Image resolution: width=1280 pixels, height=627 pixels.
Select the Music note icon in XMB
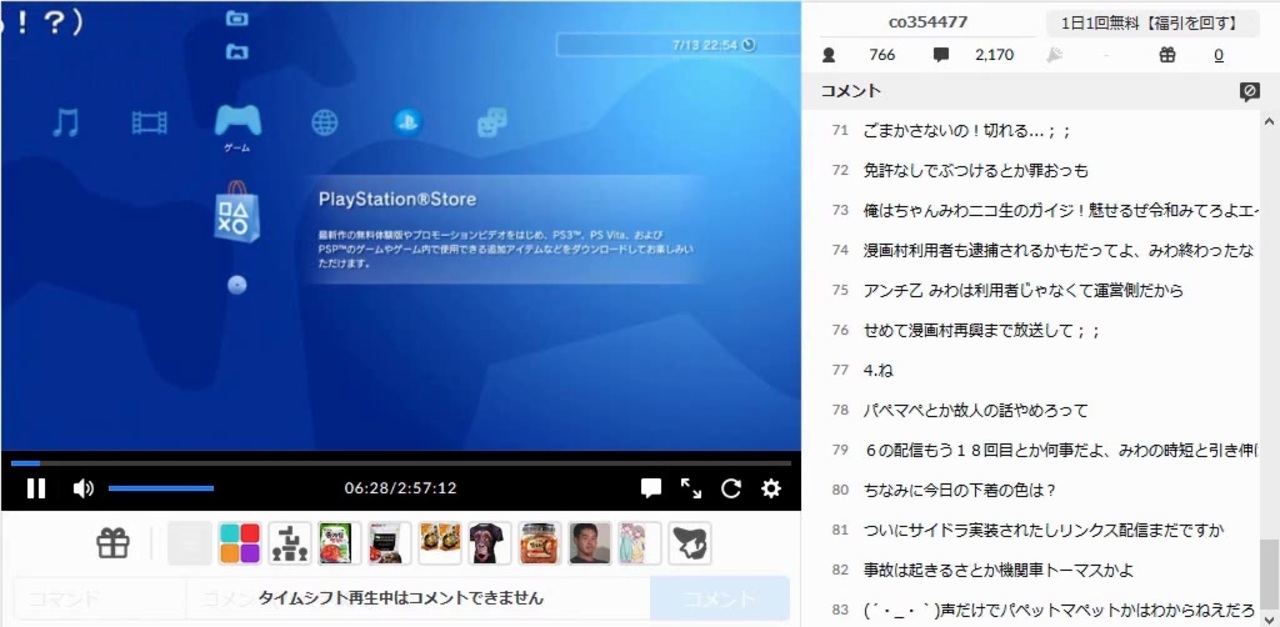pyautogui.click(x=66, y=123)
